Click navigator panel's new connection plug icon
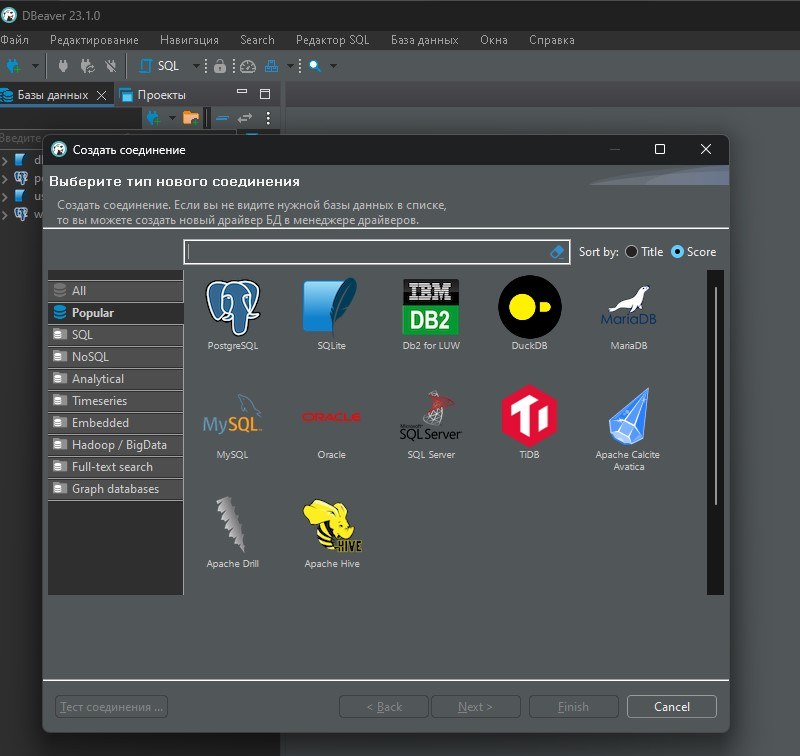This screenshot has height=756, width=800. 153,118
